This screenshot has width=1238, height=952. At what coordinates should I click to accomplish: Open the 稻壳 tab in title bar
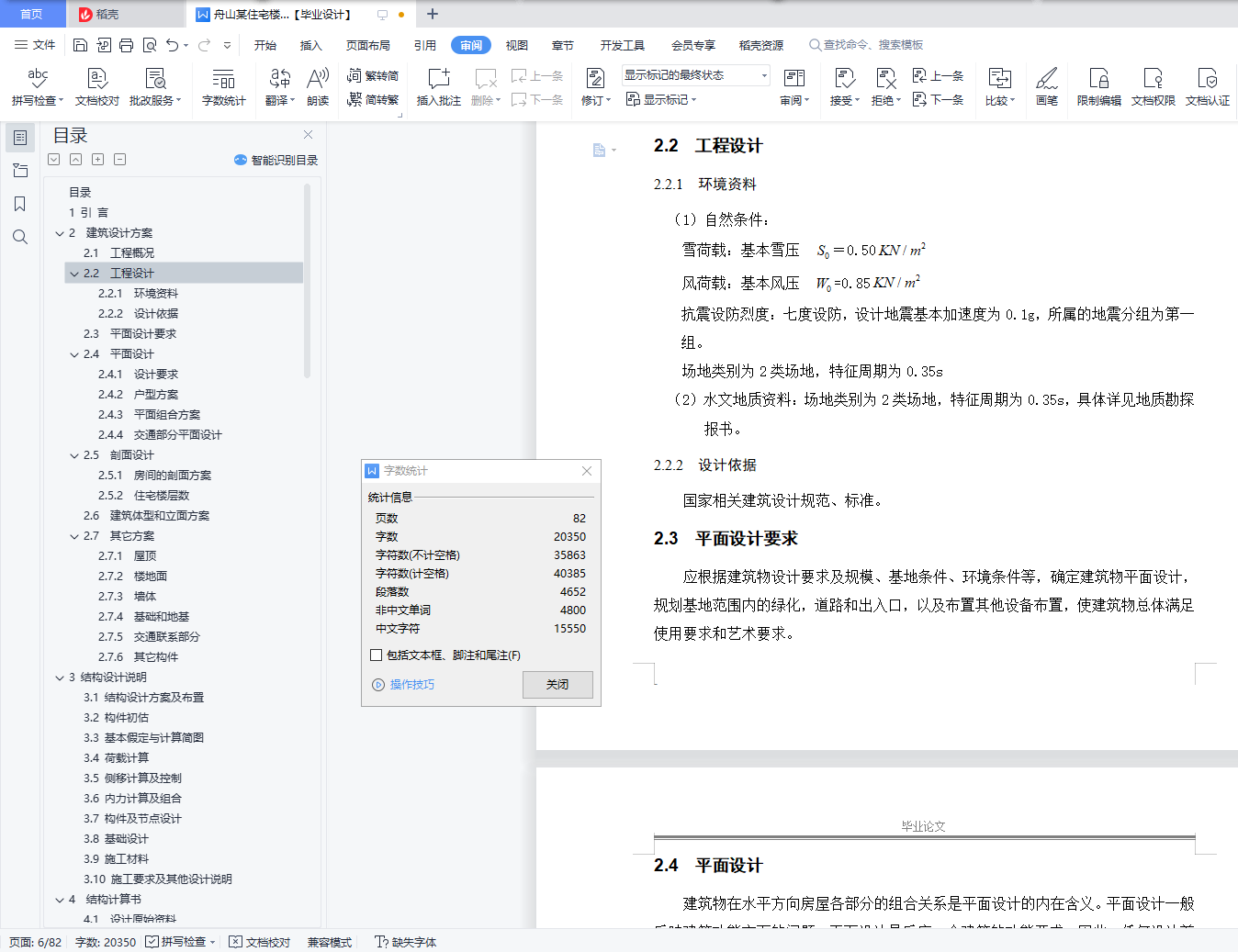click(125, 14)
